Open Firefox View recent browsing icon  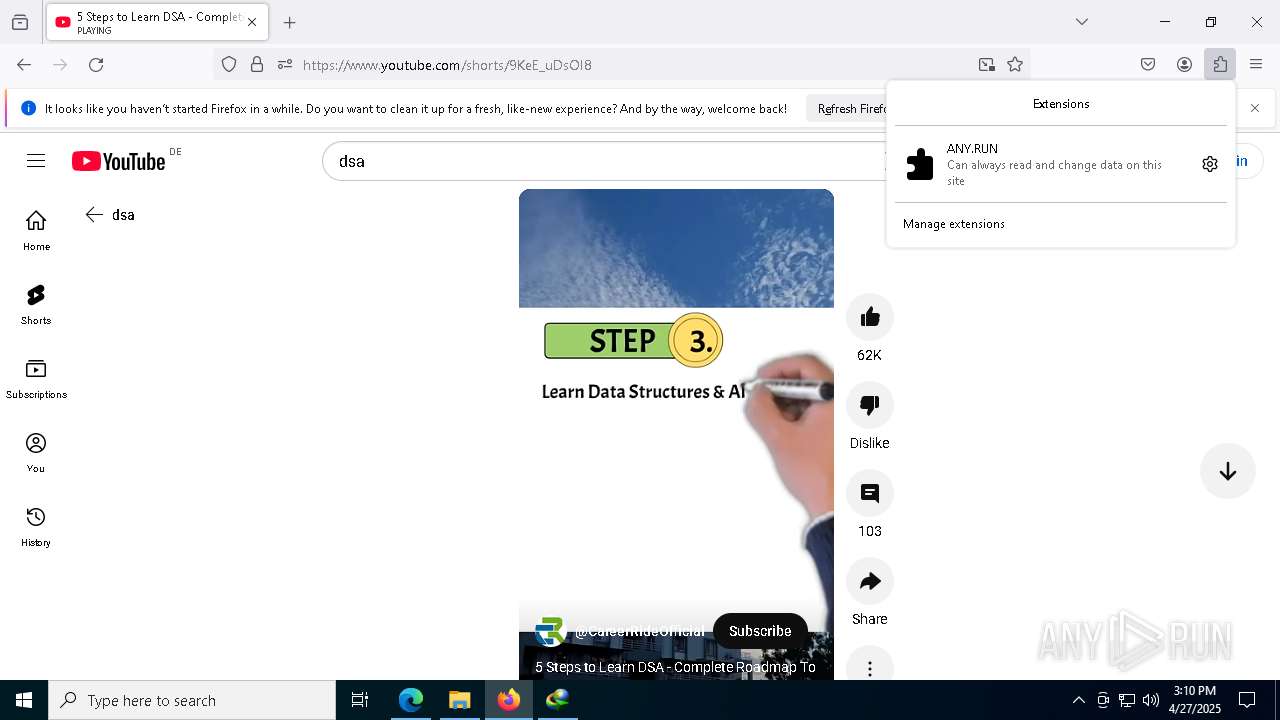(x=20, y=22)
